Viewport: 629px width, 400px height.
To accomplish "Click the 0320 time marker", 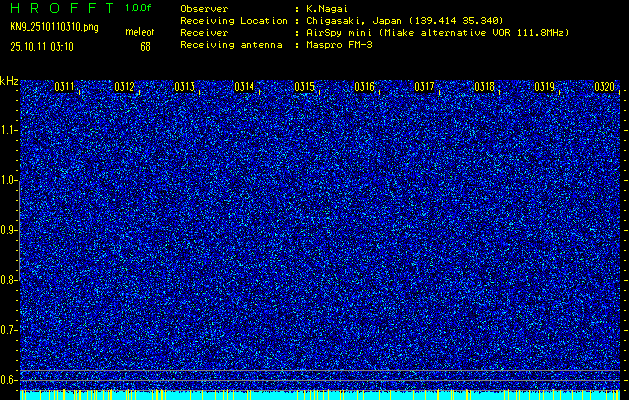I will [x=604, y=88].
